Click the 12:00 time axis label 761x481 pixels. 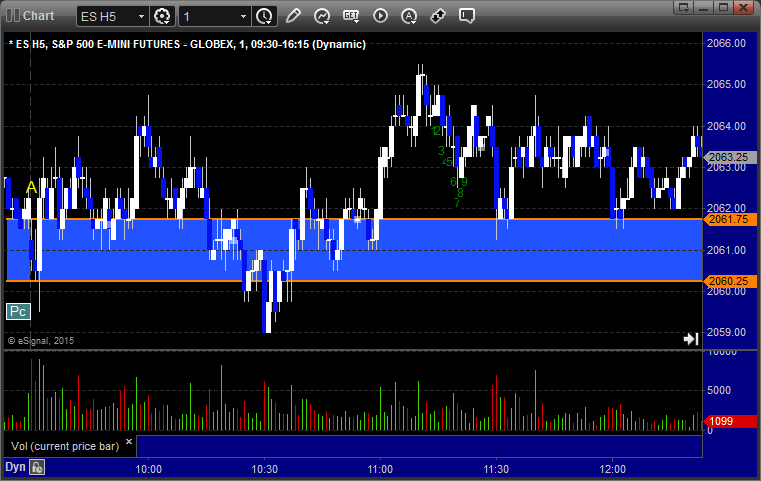pyautogui.click(x=612, y=469)
